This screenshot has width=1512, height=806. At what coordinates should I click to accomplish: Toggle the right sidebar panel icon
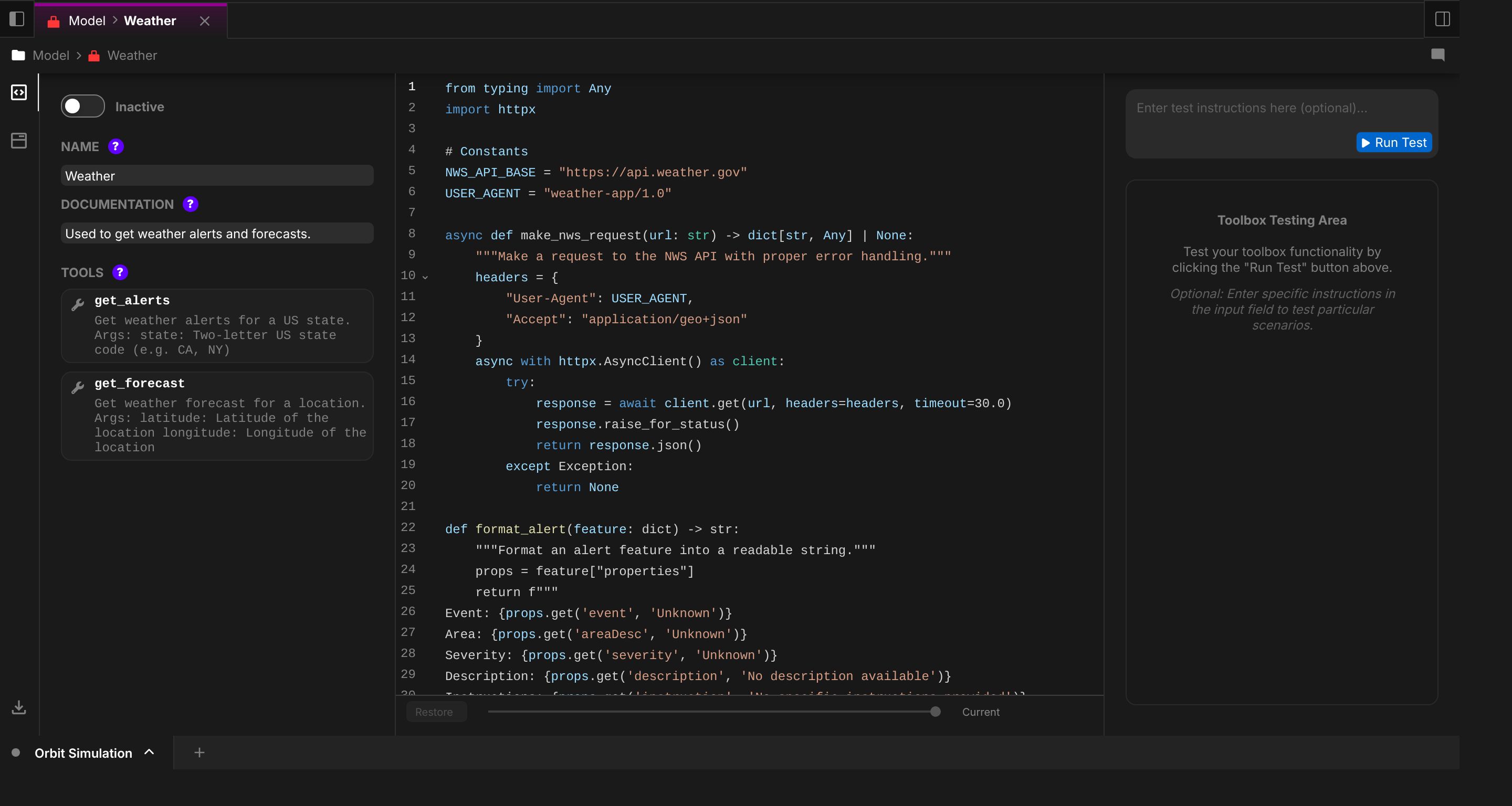point(1442,19)
